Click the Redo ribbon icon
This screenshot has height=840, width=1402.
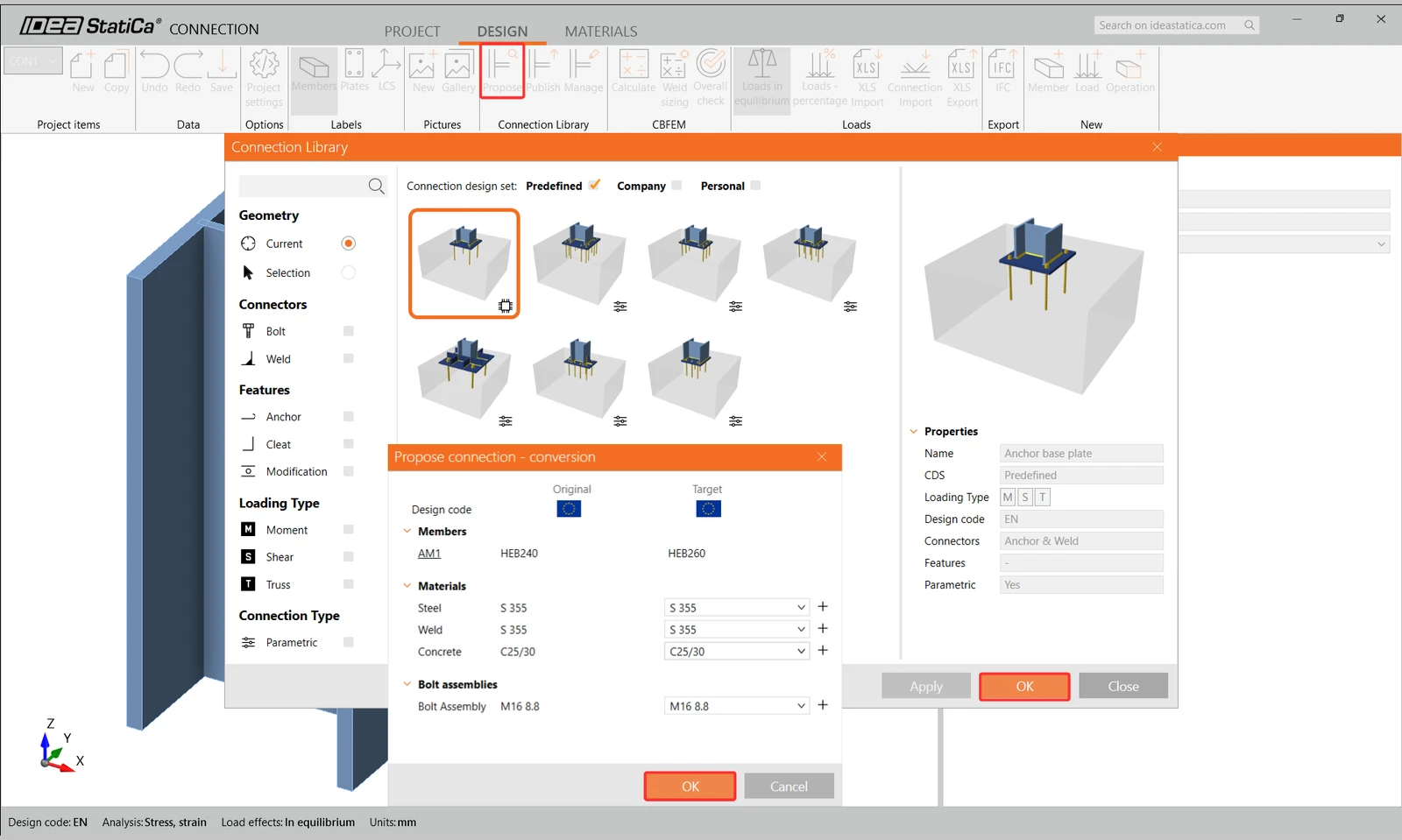[x=188, y=72]
